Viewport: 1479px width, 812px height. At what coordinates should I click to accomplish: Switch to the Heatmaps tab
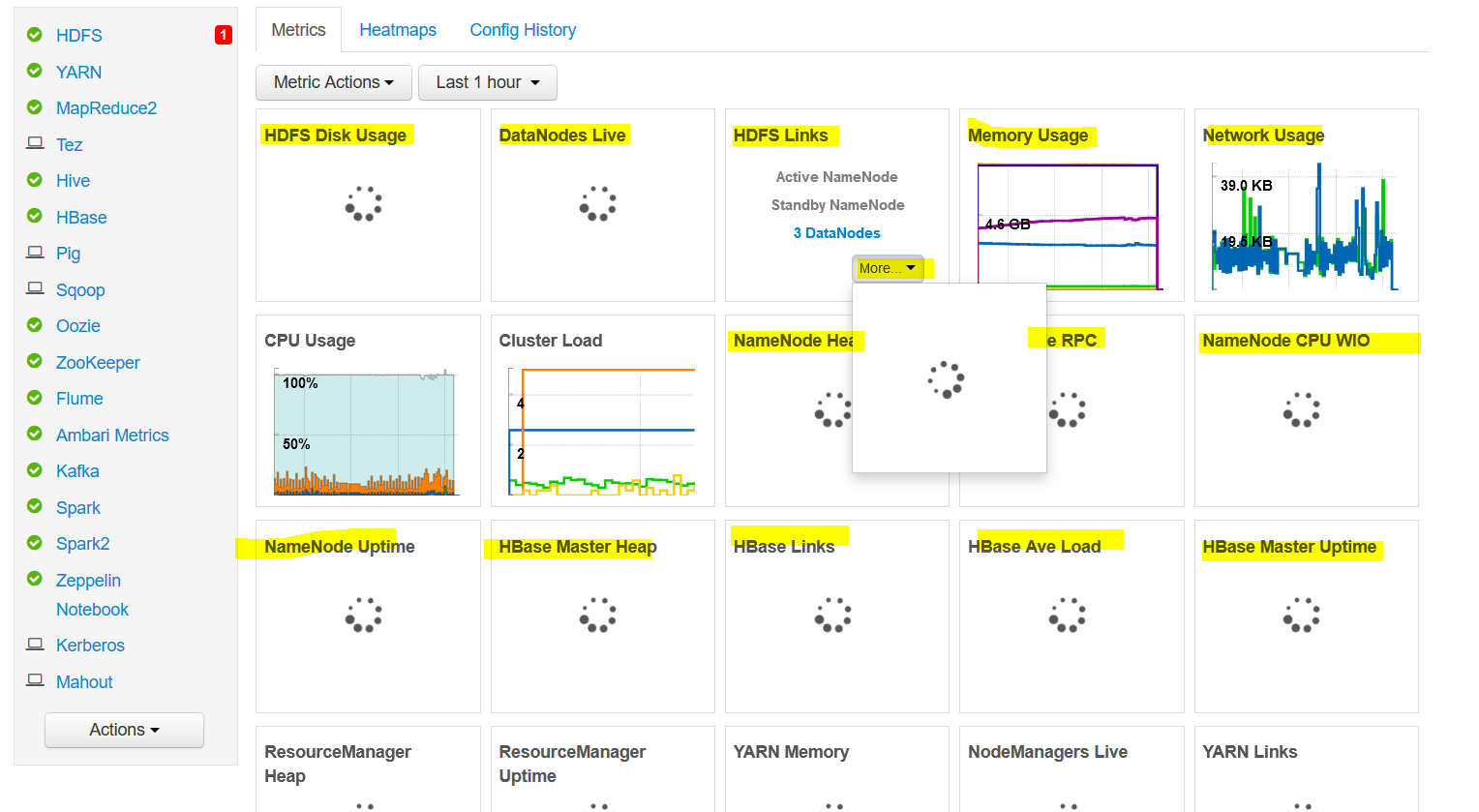(398, 29)
